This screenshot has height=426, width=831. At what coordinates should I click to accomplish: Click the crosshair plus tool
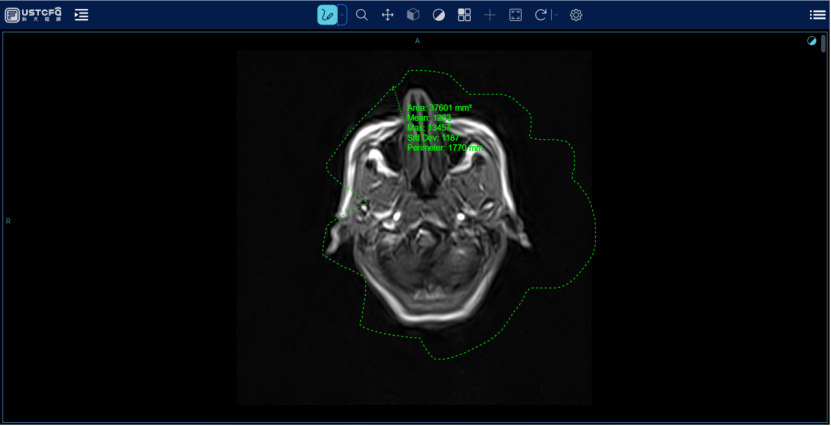point(490,15)
